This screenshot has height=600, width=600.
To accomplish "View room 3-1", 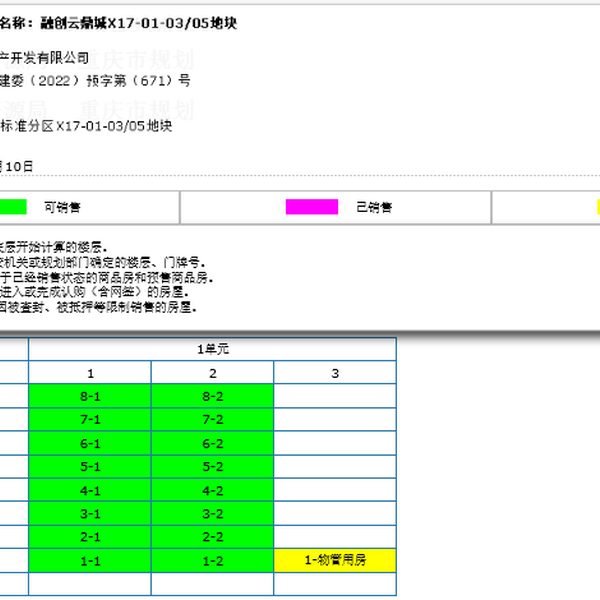I will (x=90, y=514).
